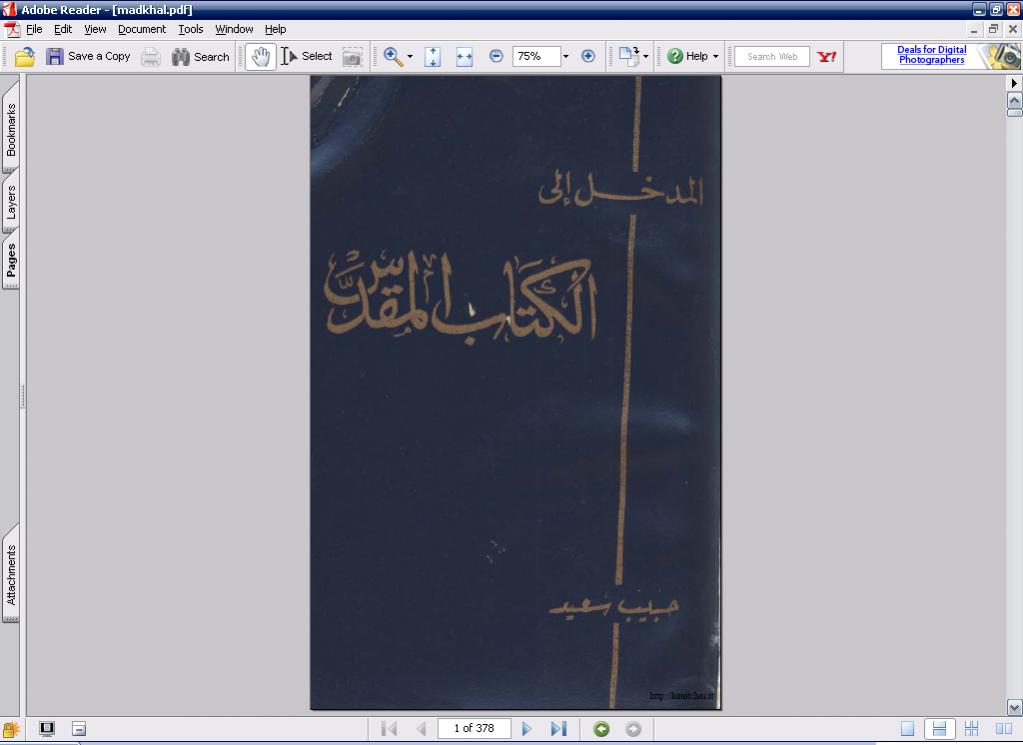The height and width of the screenshot is (745, 1023).
Task: Click Deals for Digital Photographers link
Action: (931, 56)
